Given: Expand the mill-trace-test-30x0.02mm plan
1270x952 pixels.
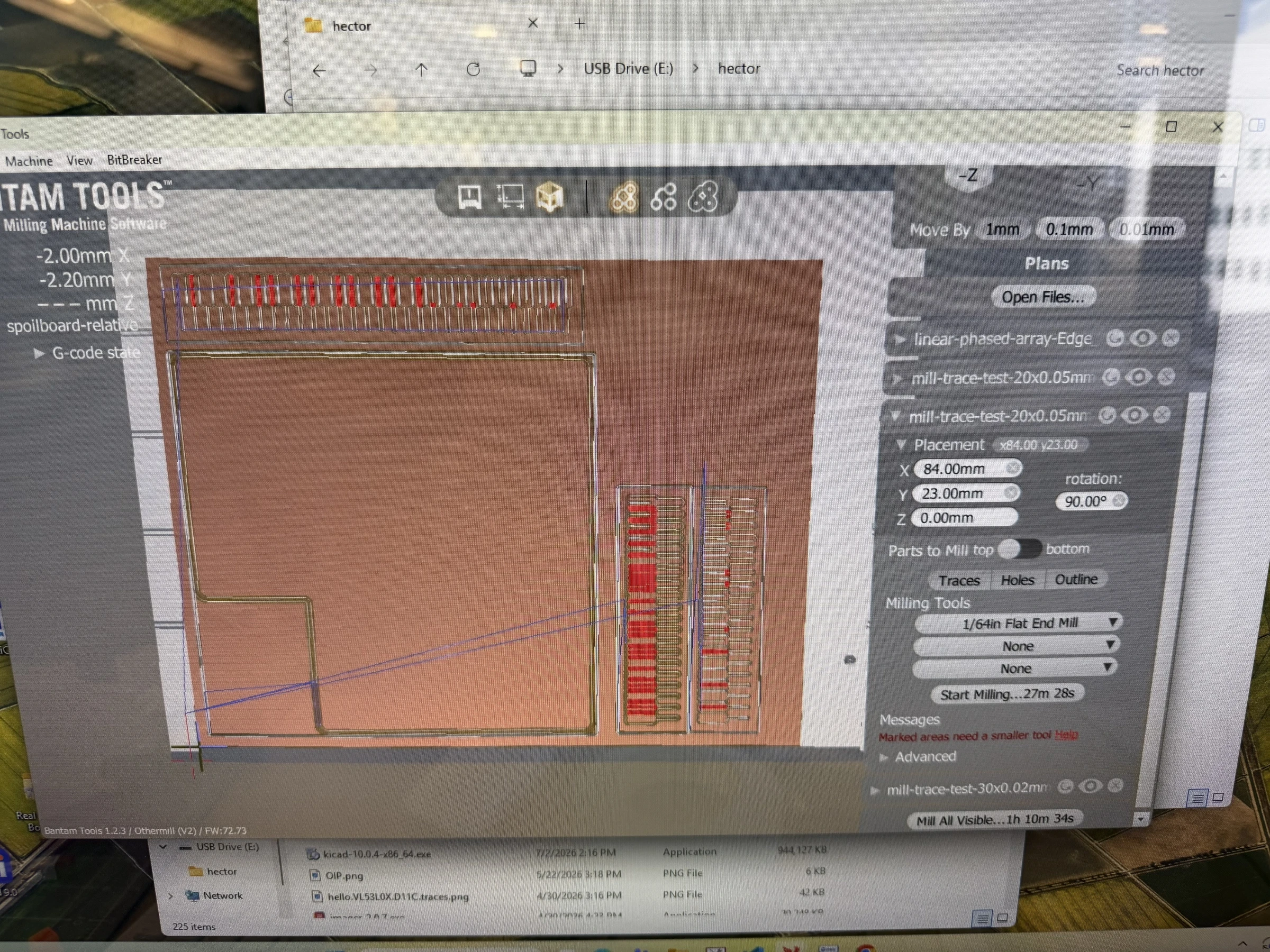Looking at the screenshot, I should click(x=876, y=791).
